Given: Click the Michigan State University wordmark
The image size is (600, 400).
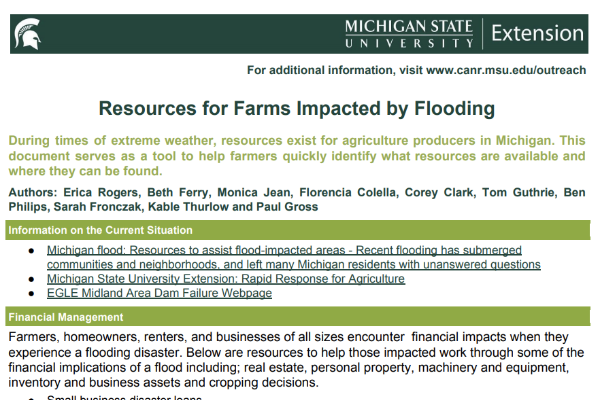Looking at the screenshot, I should click(409, 34).
